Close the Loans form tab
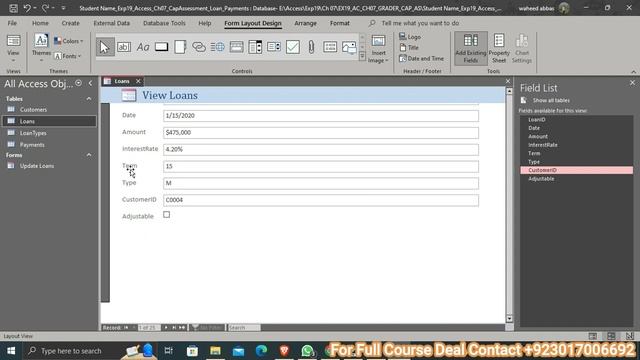This screenshot has height=360, width=640. point(138,81)
